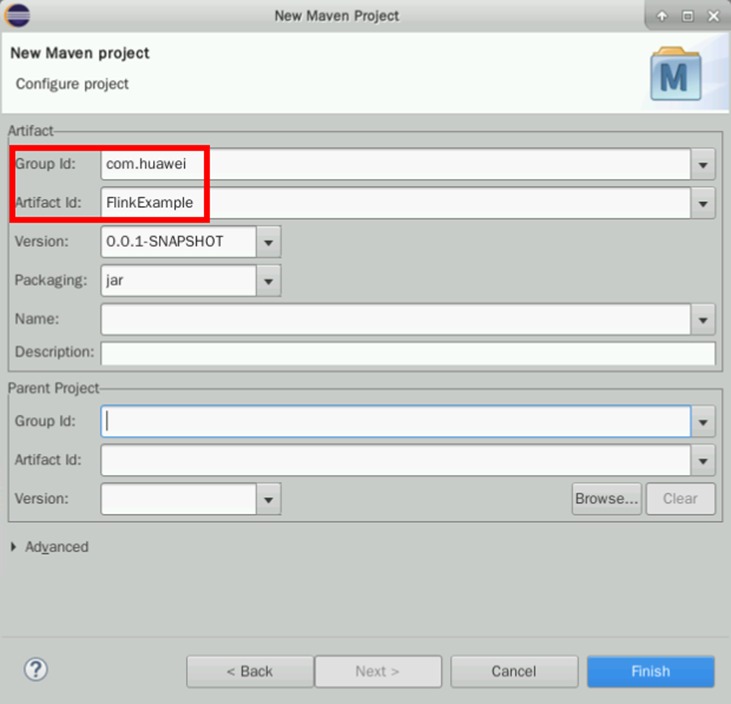Click the Browse... button
Viewport: 731px width, 704px height.
pos(606,498)
